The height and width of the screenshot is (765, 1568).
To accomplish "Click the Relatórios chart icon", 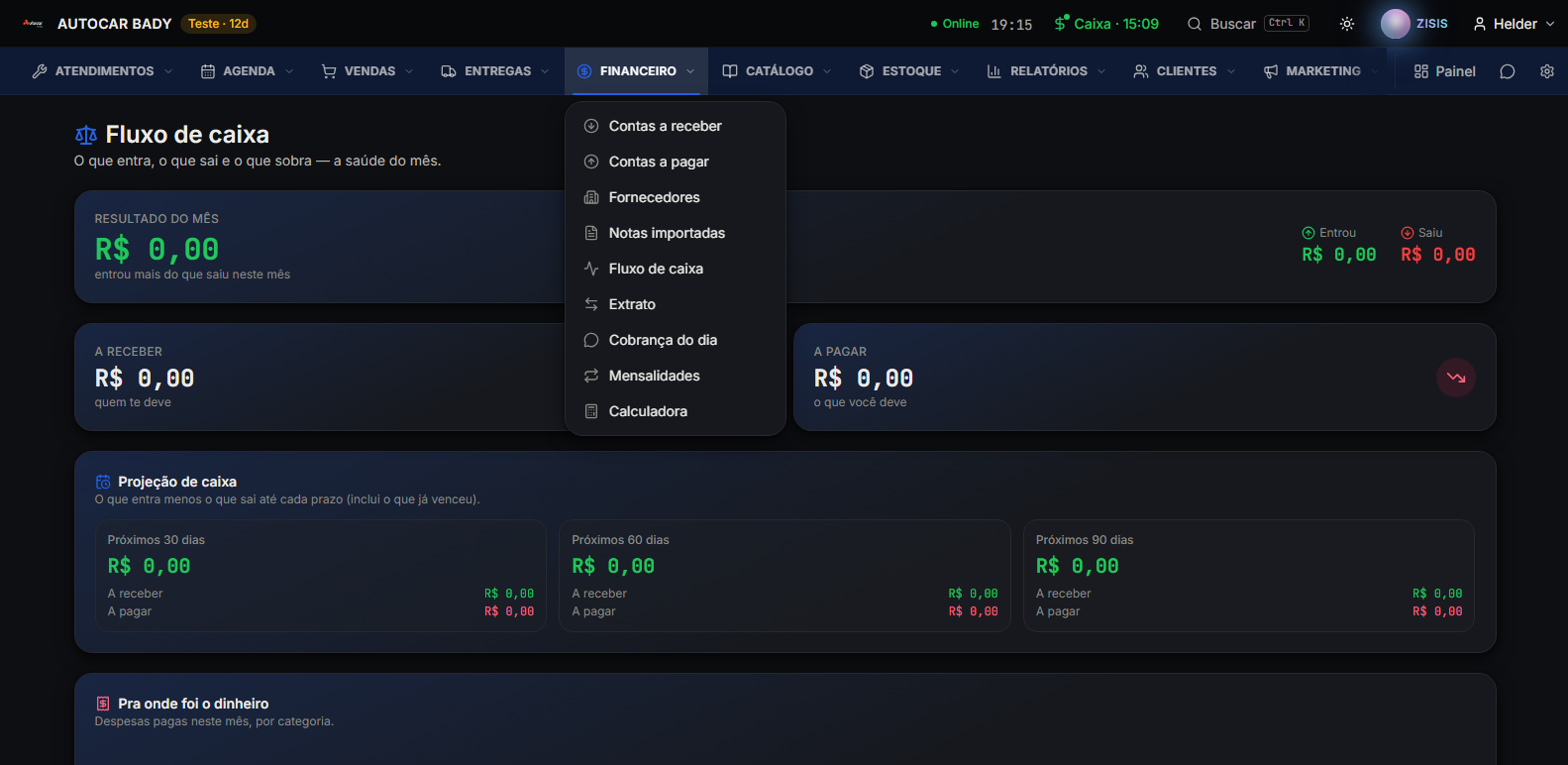I will click(x=994, y=71).
